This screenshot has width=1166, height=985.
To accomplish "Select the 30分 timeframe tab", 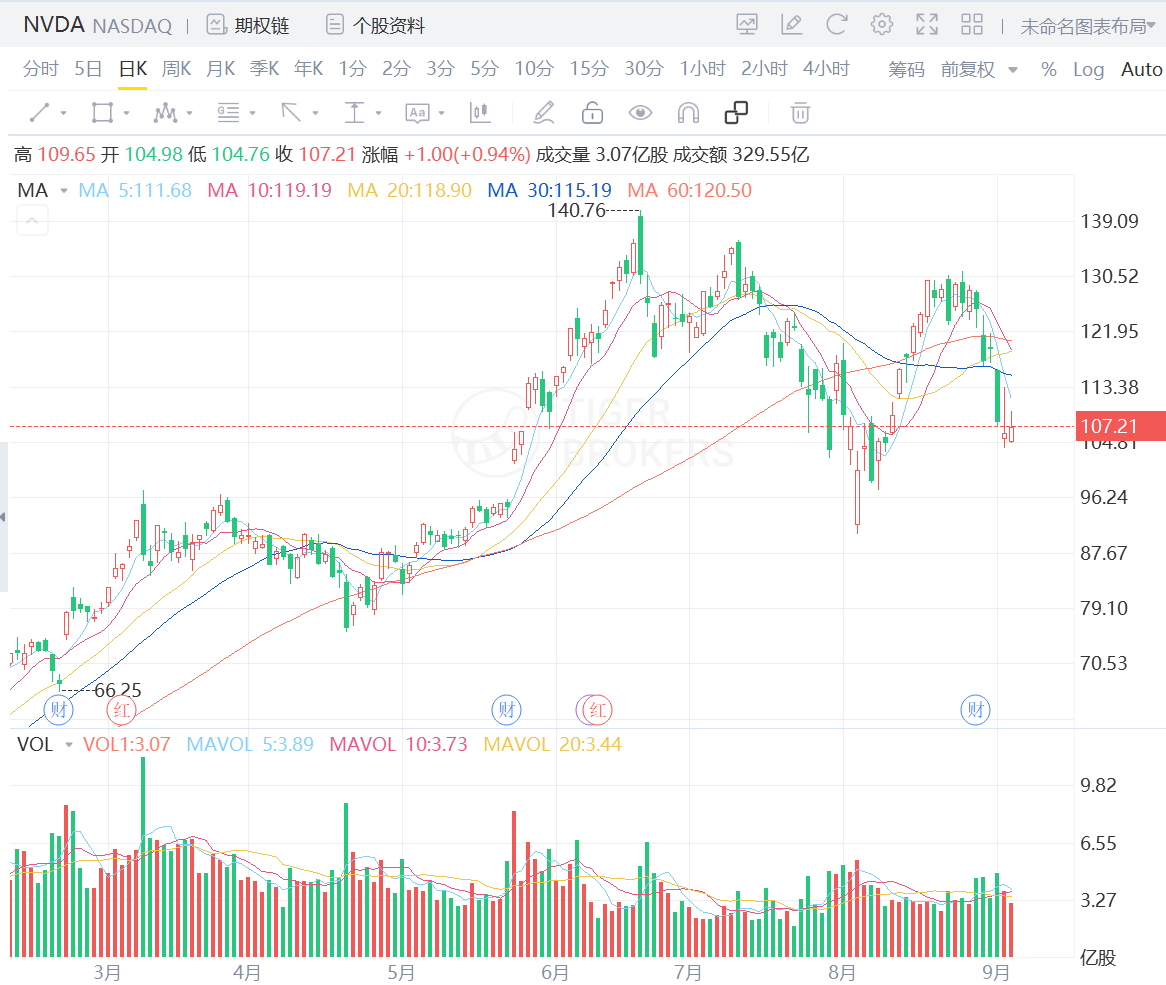I will 643,69.
